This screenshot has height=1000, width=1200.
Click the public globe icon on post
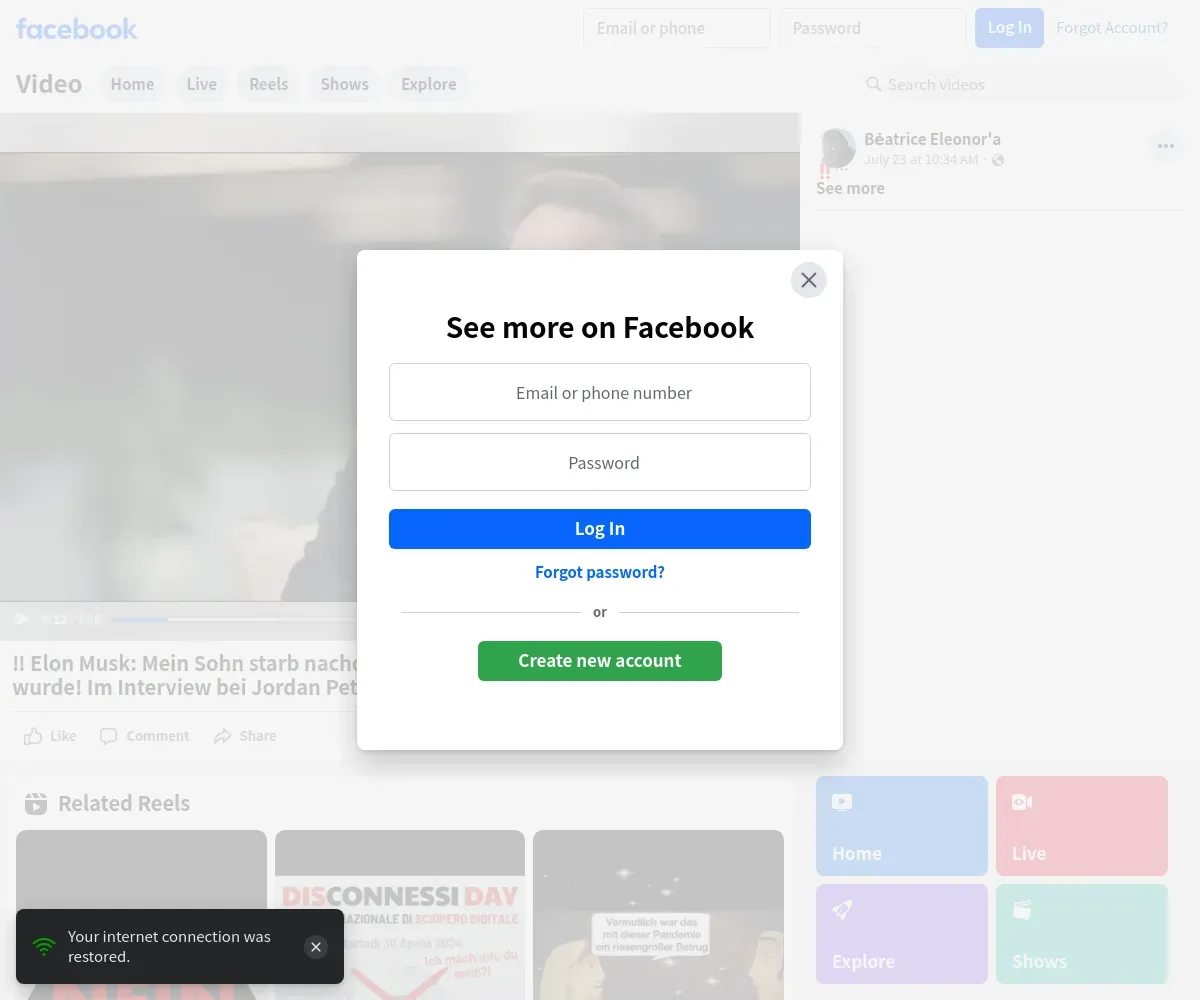(x=998, y=160)
